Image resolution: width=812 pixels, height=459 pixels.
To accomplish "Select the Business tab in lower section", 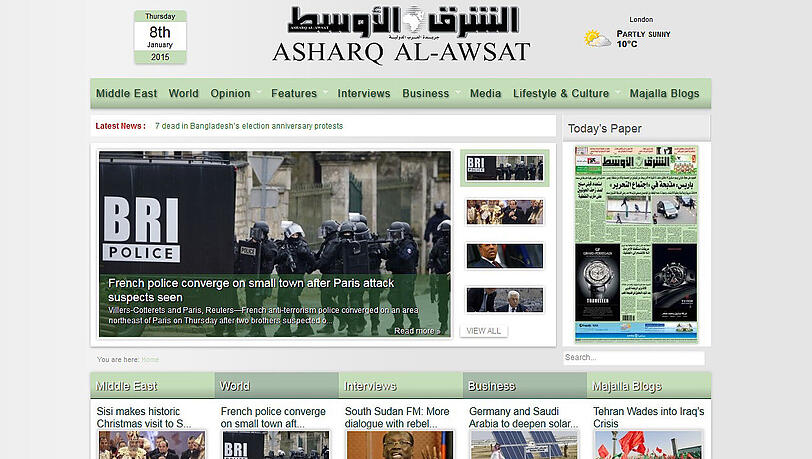I will [x=525, y=386].
